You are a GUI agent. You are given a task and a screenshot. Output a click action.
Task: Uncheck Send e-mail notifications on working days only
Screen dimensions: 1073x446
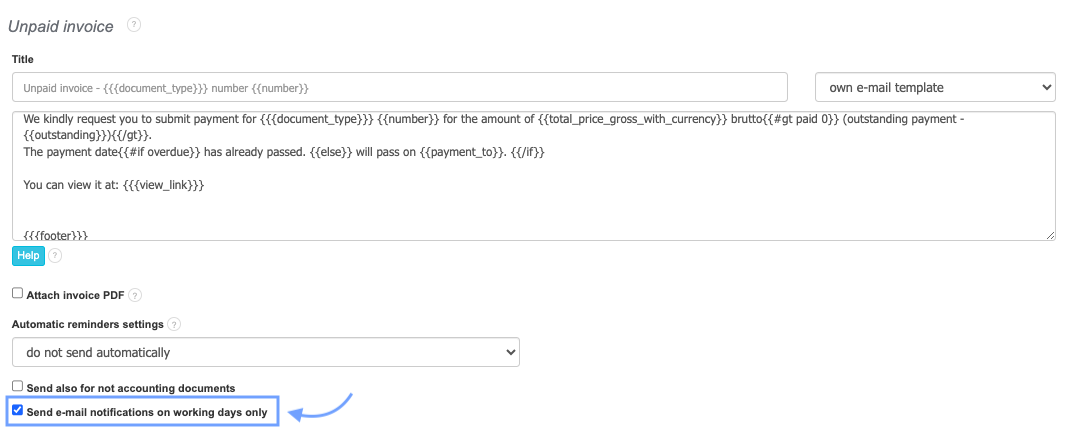pyautogui.click(x=18, y=410)
